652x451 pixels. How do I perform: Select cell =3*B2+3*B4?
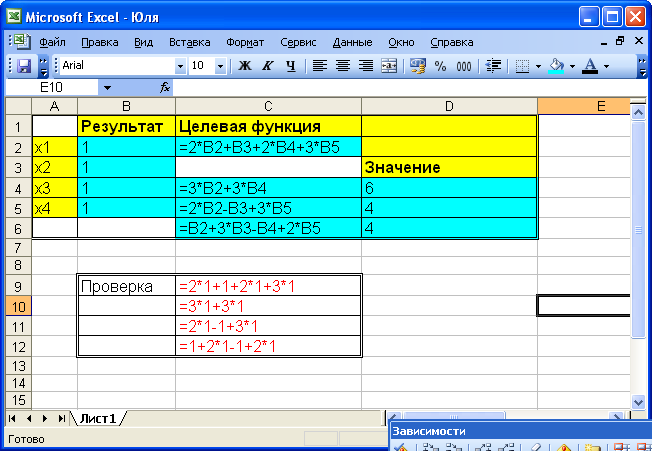click(268, 188)
